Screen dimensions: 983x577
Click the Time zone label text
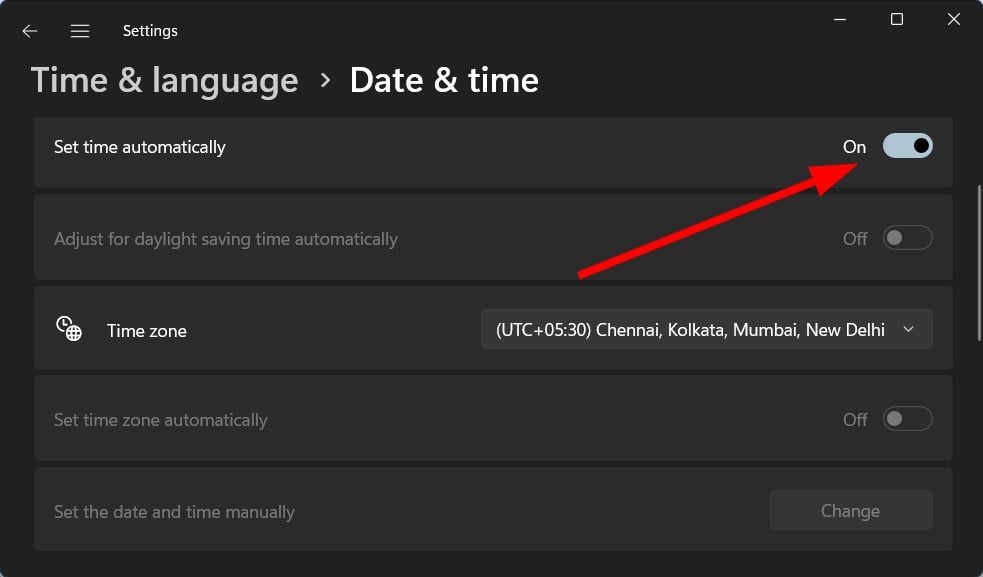[147, 331]
